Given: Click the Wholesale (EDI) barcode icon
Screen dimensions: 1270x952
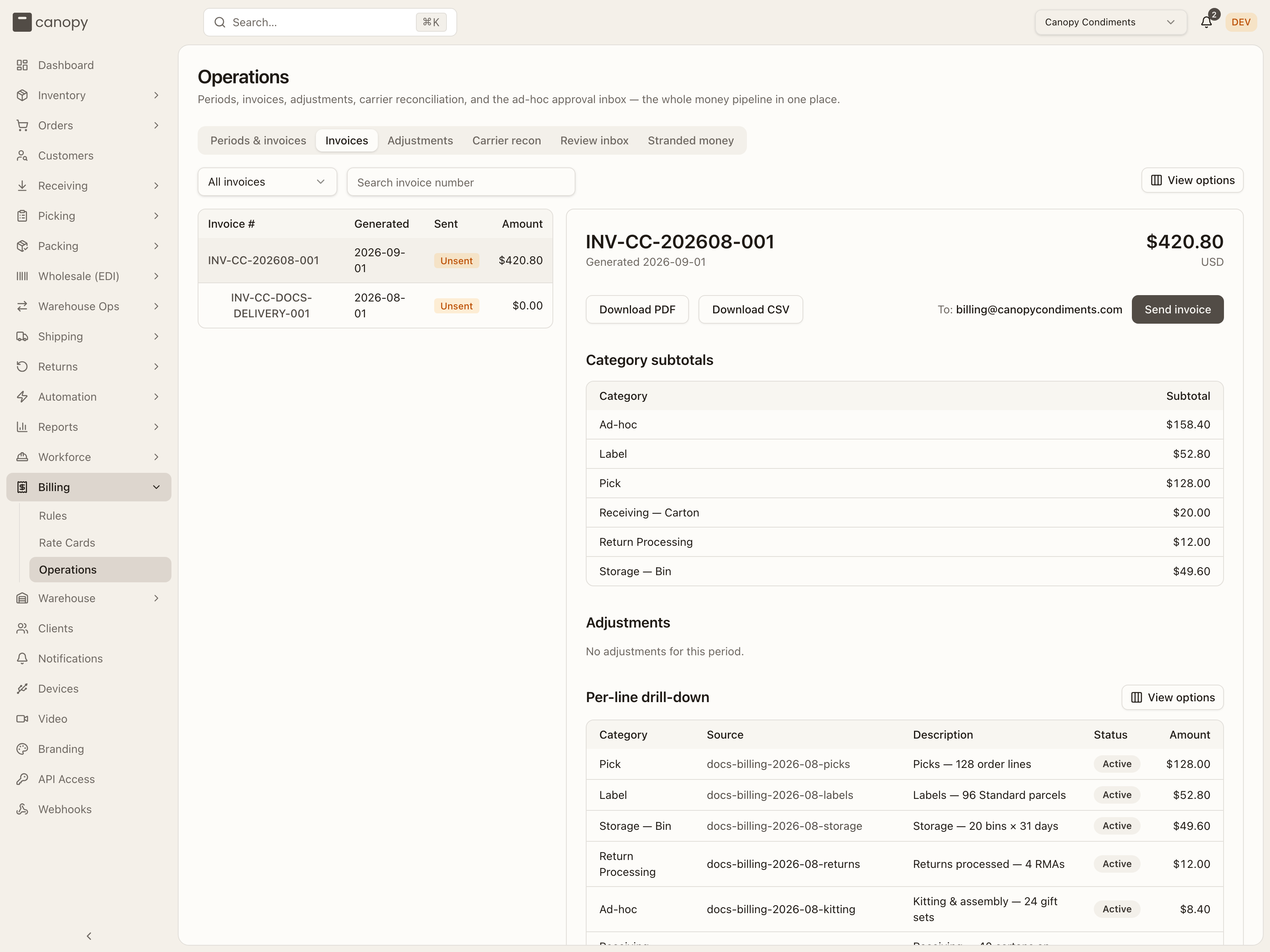Looking at the screenshot, I should click(x=22, y=276).
